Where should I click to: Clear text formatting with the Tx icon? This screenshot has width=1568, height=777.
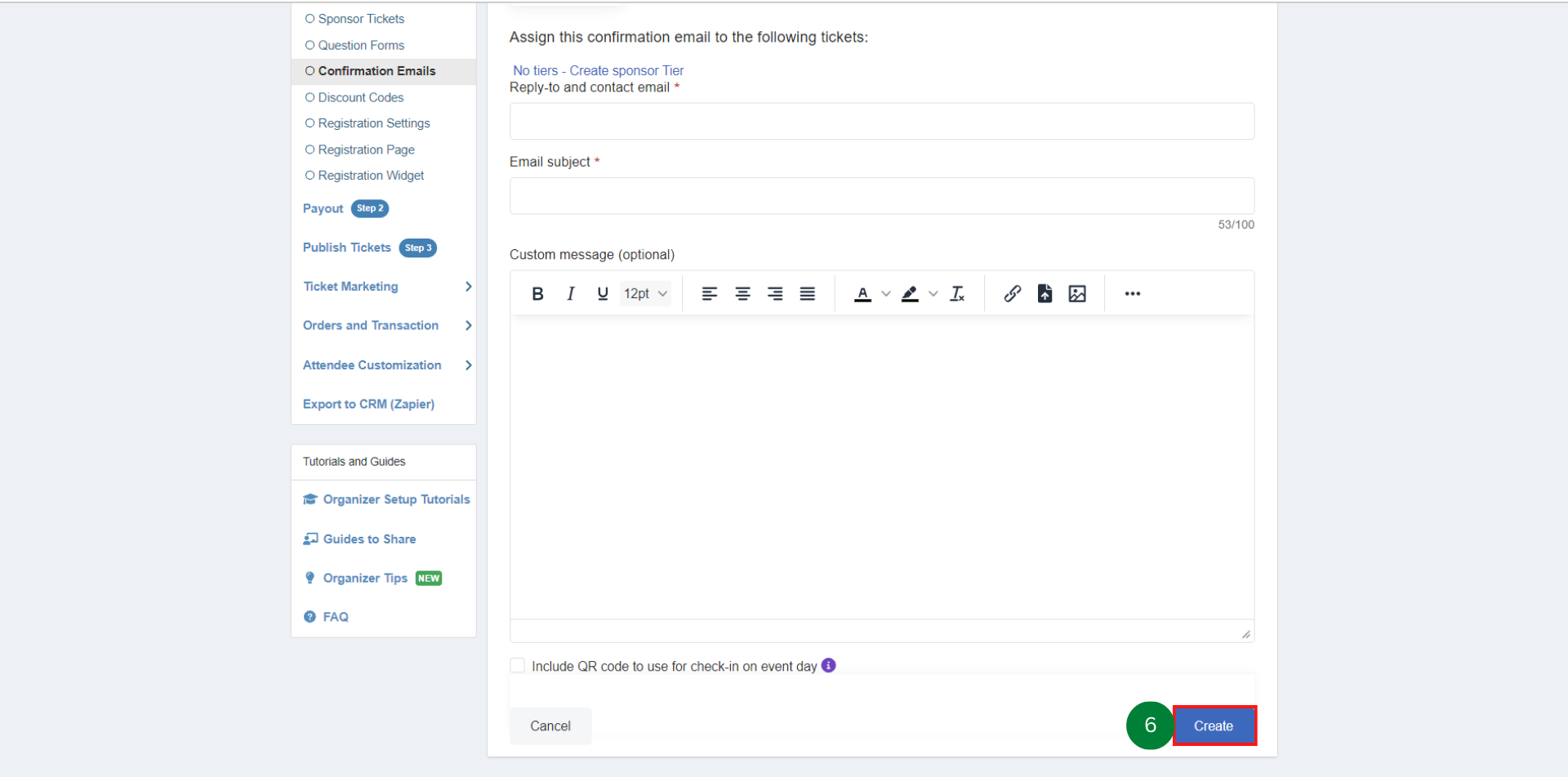[x=956, y=293]
